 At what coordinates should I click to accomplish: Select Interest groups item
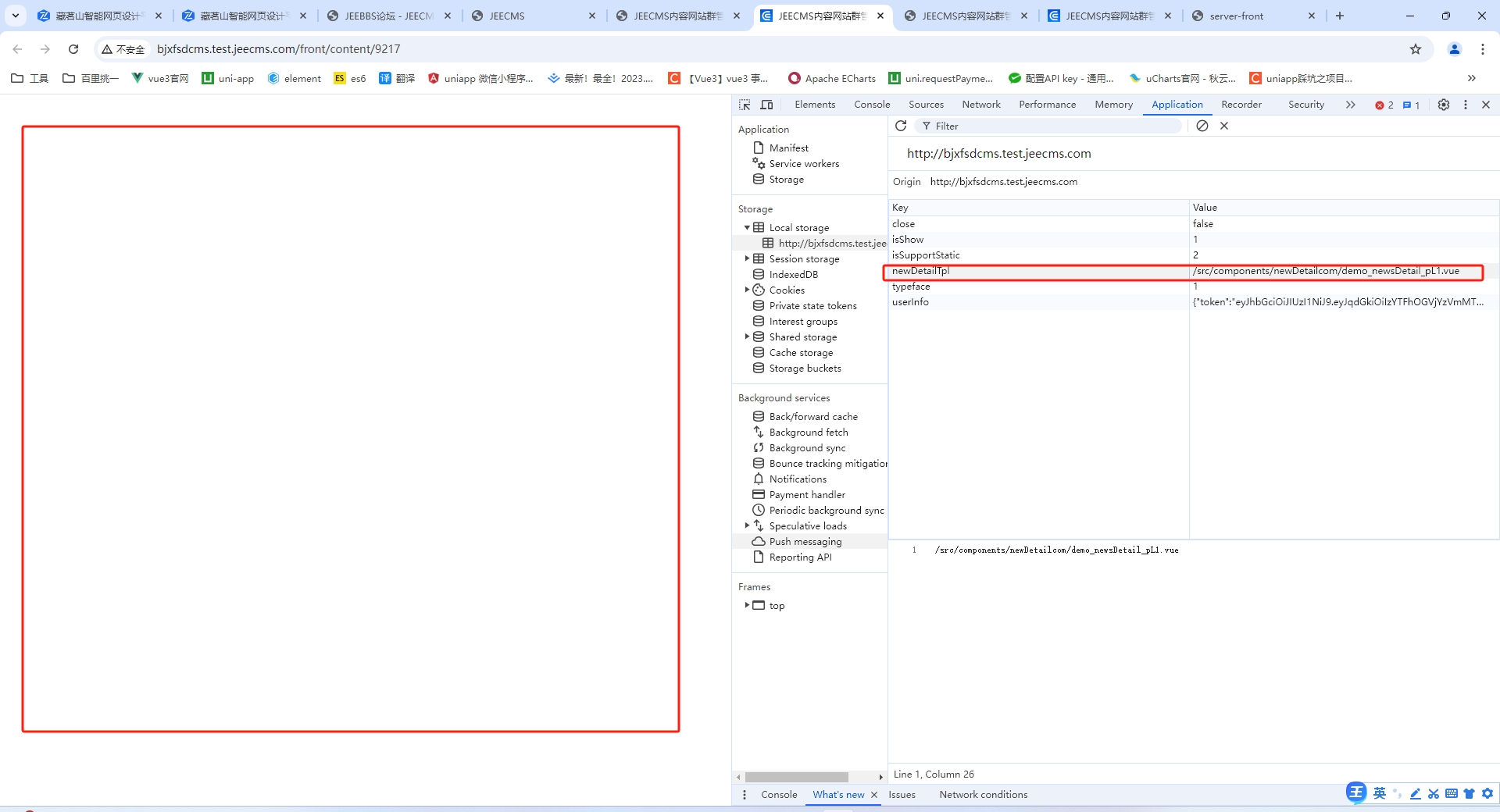pos(803,321)
